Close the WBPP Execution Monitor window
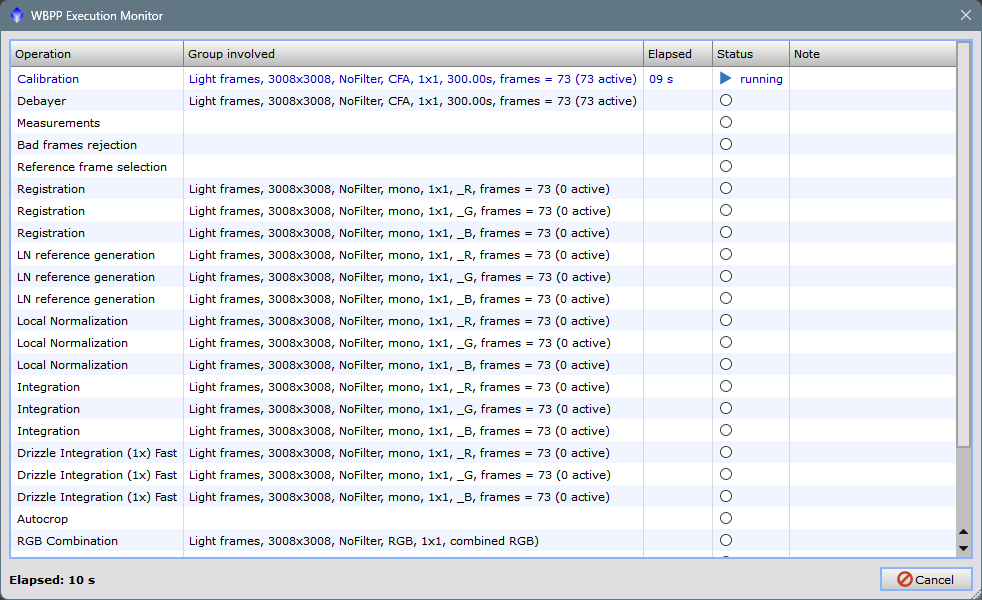This screenshot has width=982, height=600. 965,16
